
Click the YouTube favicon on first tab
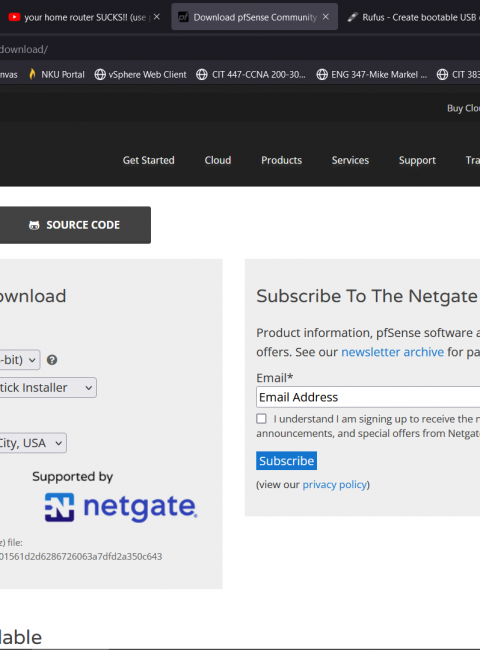[x=14, y=17]
